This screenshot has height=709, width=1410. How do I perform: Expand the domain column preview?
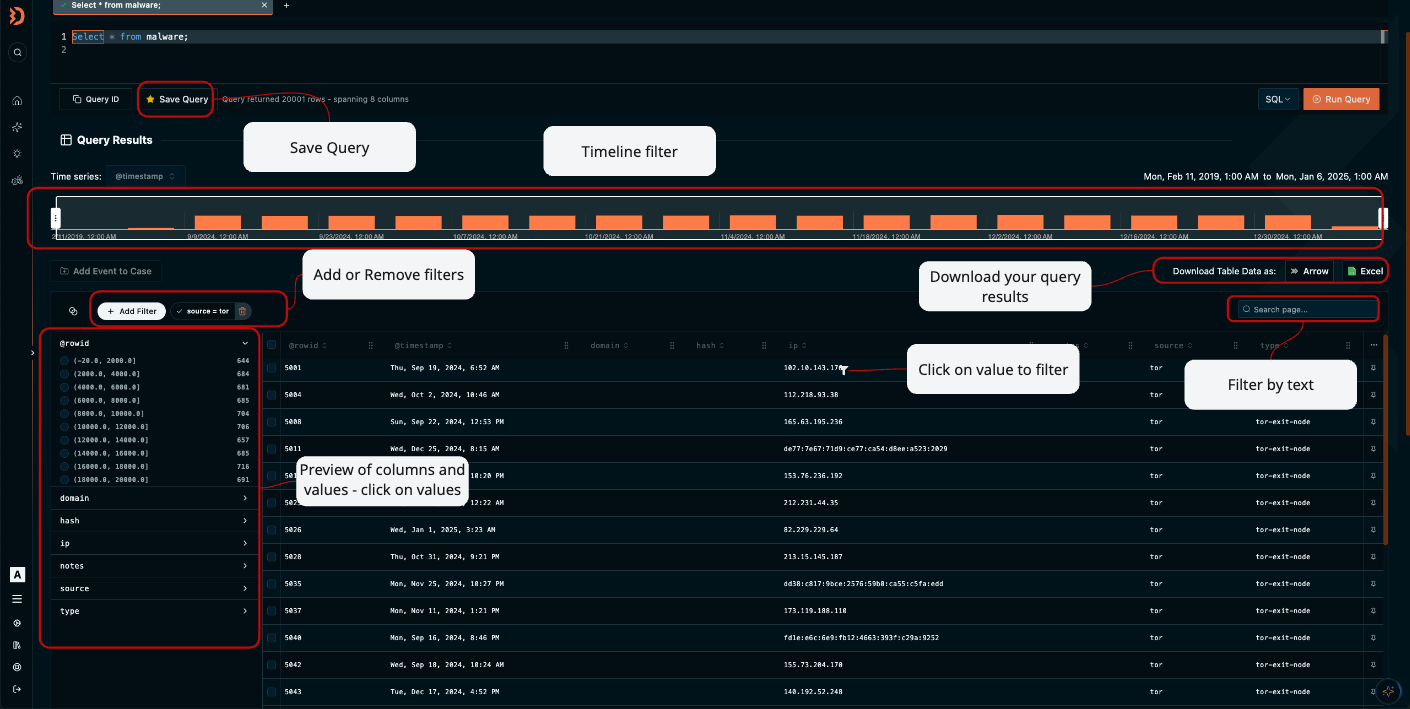coord(150,498)
